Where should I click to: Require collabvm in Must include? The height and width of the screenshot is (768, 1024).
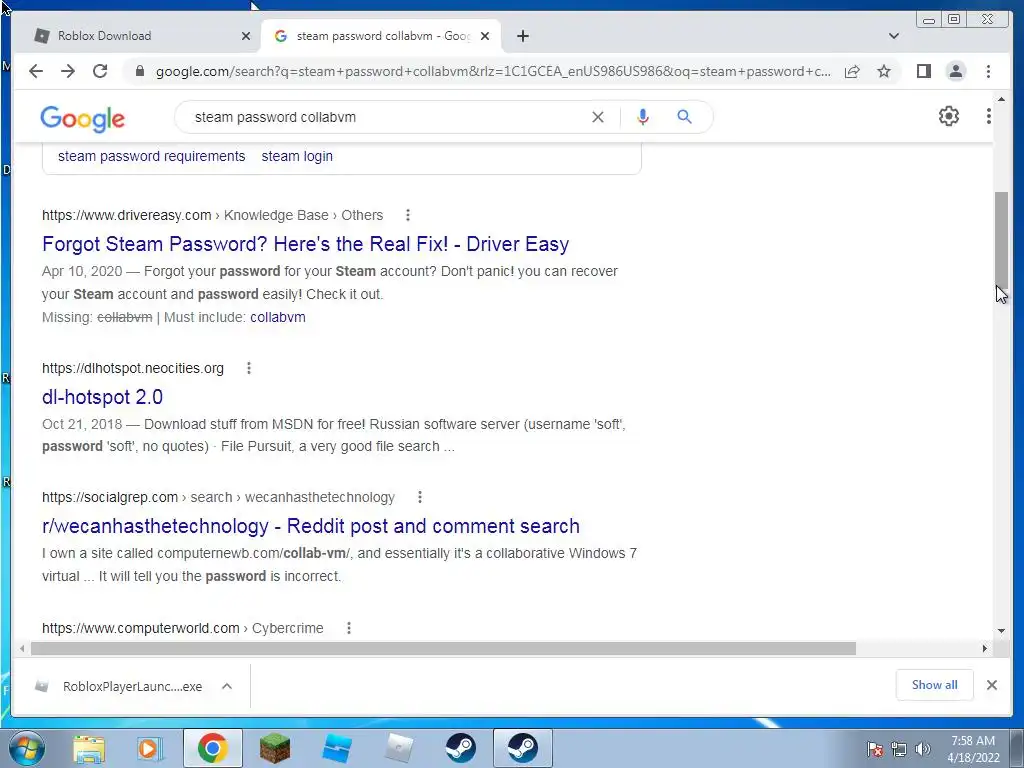[x=278, y=317]
